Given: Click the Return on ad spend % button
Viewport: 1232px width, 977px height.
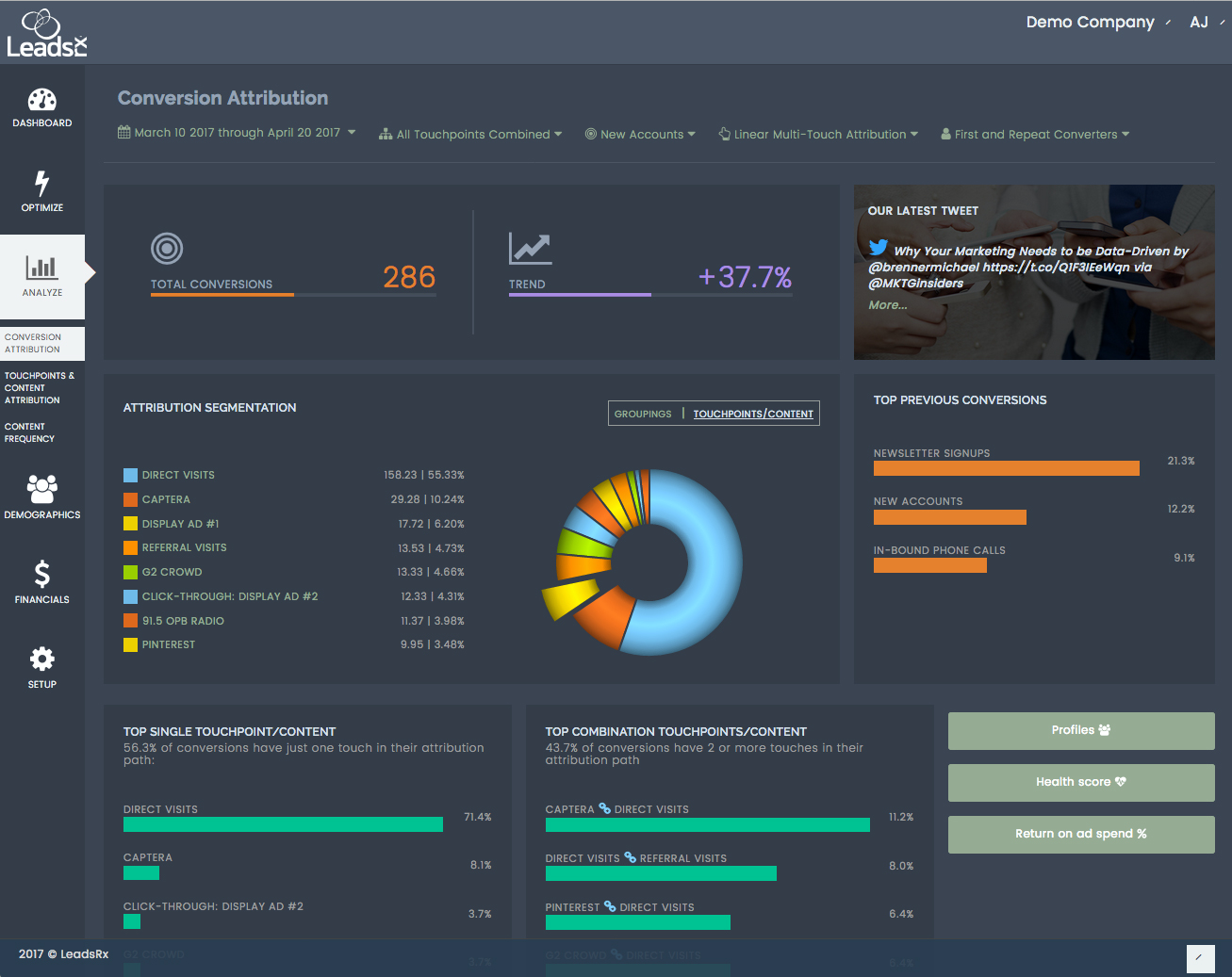Looking at the screenshot, I should pos(1081,834).
